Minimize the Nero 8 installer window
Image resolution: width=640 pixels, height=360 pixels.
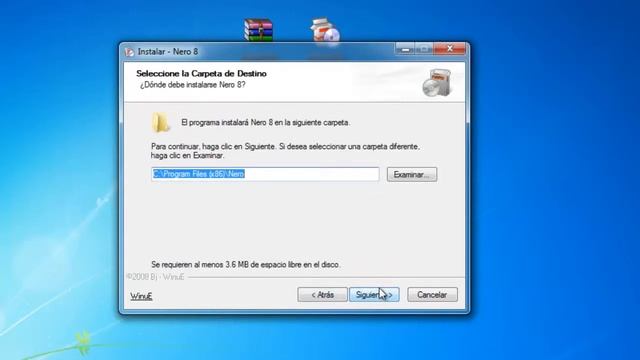coord(405,49)
